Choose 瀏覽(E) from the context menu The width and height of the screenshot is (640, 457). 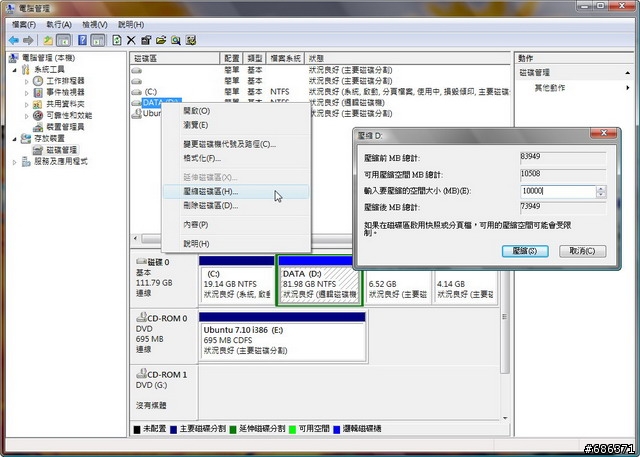tap(236, 125)
